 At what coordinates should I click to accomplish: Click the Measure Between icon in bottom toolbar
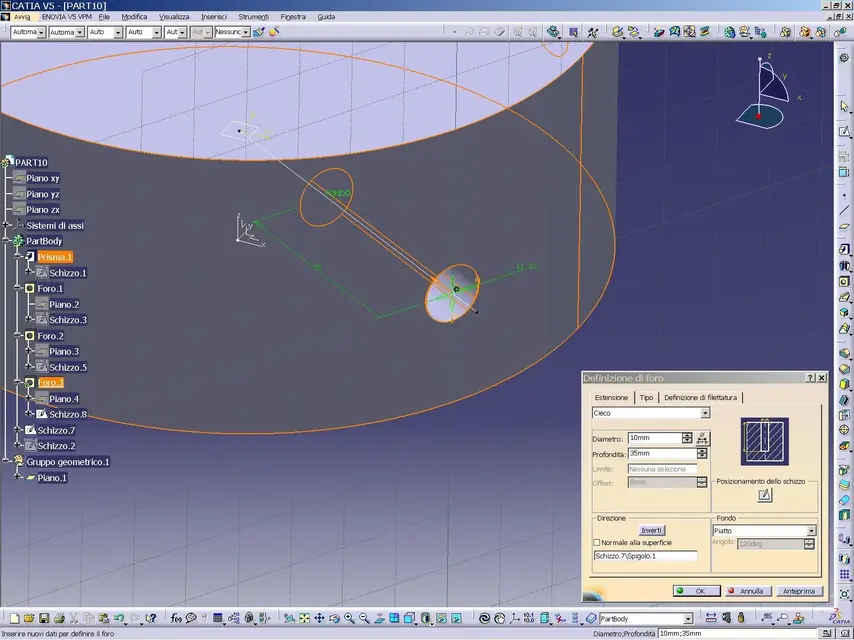(x=711, y=618)
